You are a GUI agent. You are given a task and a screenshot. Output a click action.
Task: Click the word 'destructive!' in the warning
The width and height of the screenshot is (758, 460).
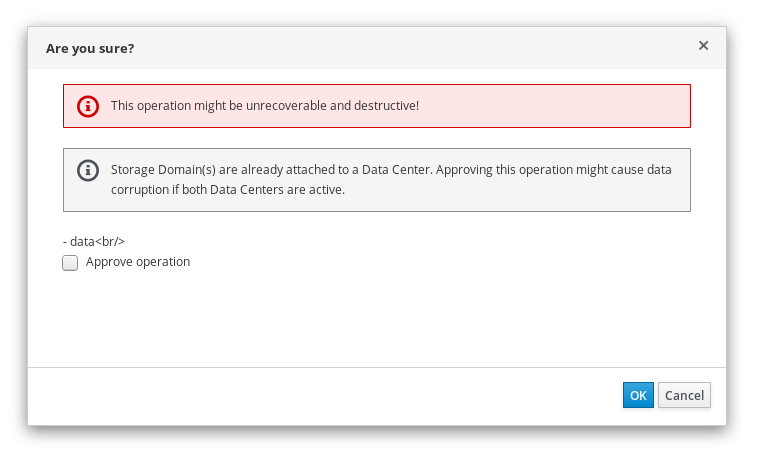tap(386, 106)
